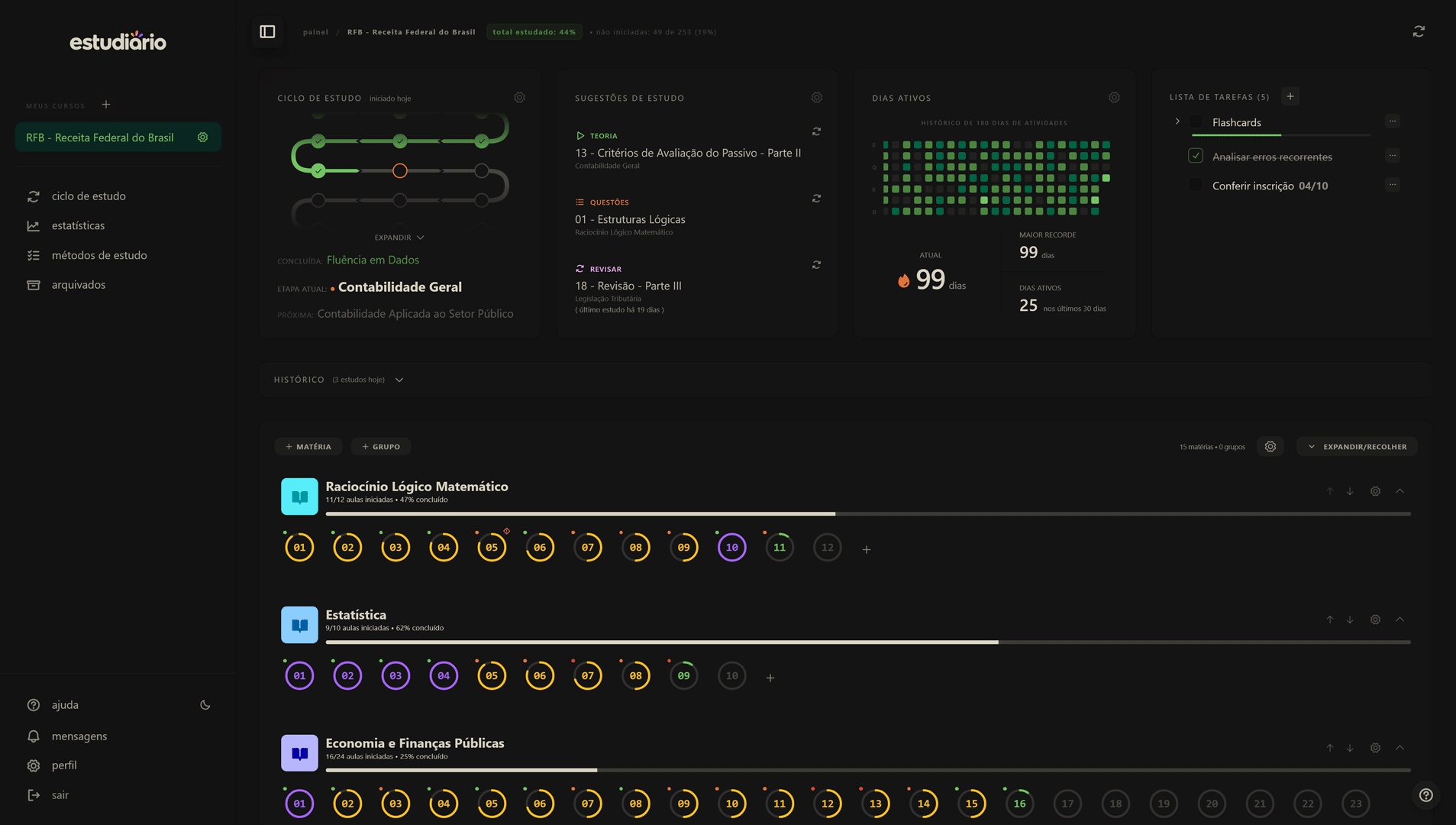Image resolution: width=1456 pixels, height=825 pixels.
Task: Go to métodos de estudo
Action: point(99,255)
